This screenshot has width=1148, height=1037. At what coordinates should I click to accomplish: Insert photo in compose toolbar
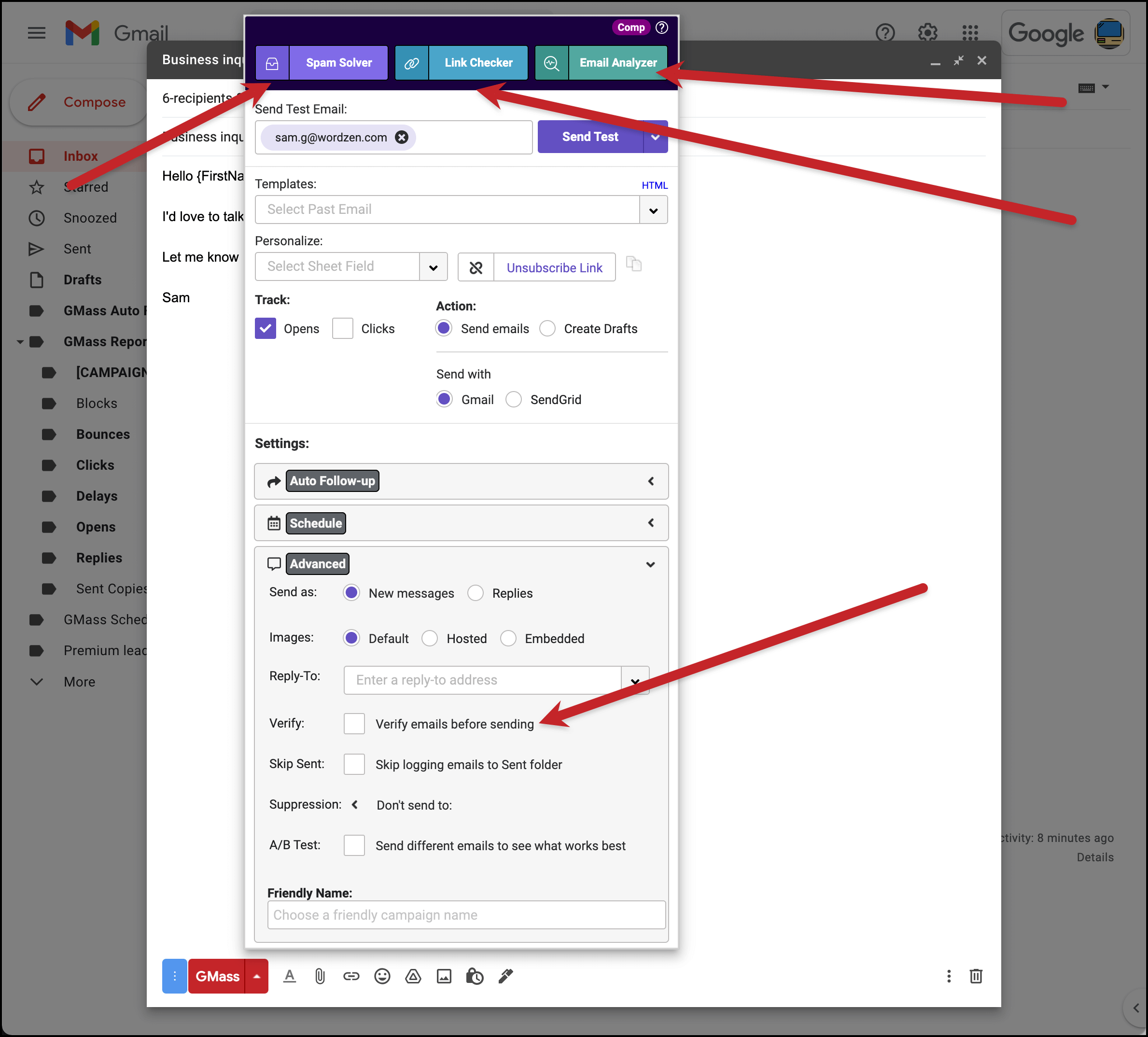coord(444,976)
